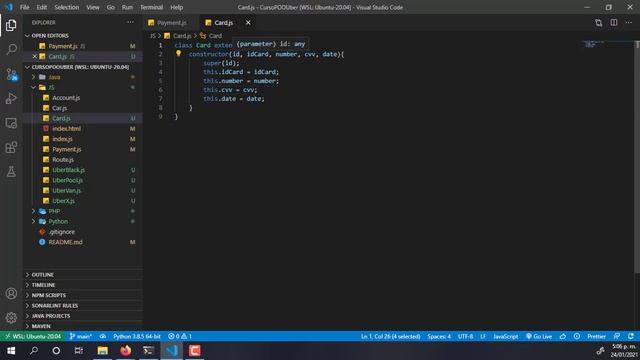Launch Firefox from the taskbar
This screenshot has width=640, height=360.
pyautogui.click(x=126, y=351)
